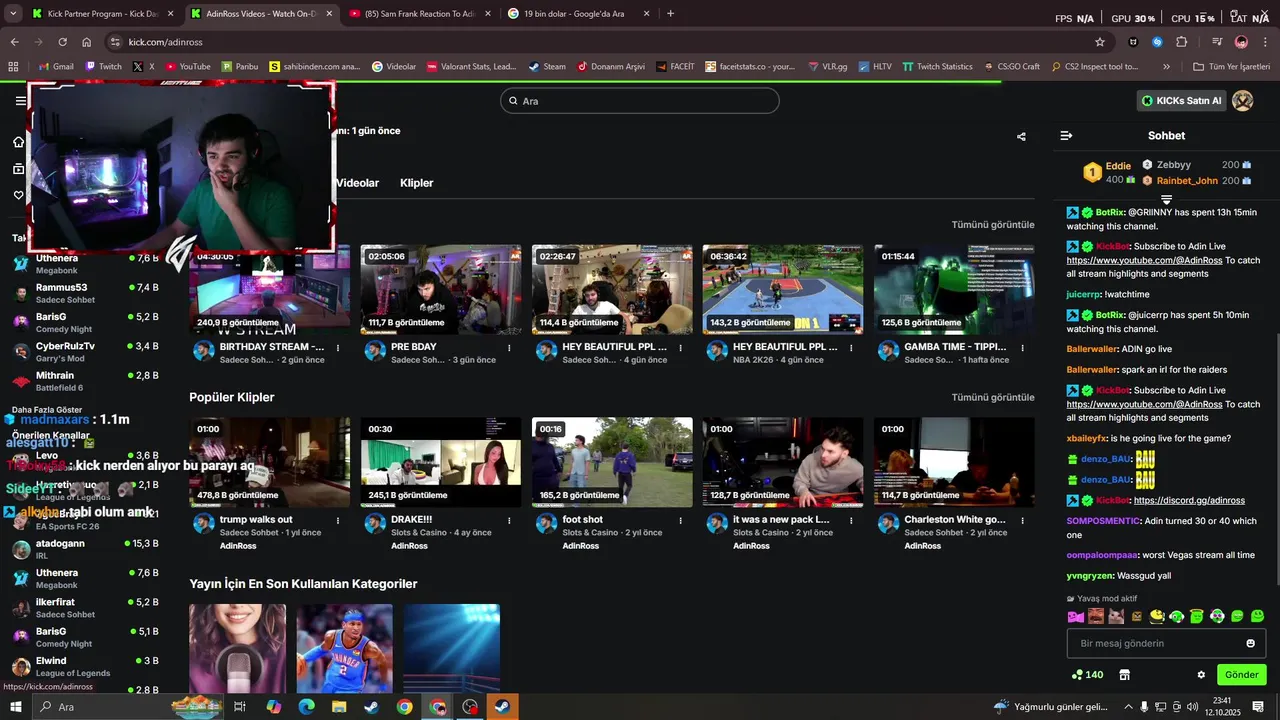1280x720 pixels.
Task: Open options menu for DRAKE!!! clip
Action: [x=509, y=520]
